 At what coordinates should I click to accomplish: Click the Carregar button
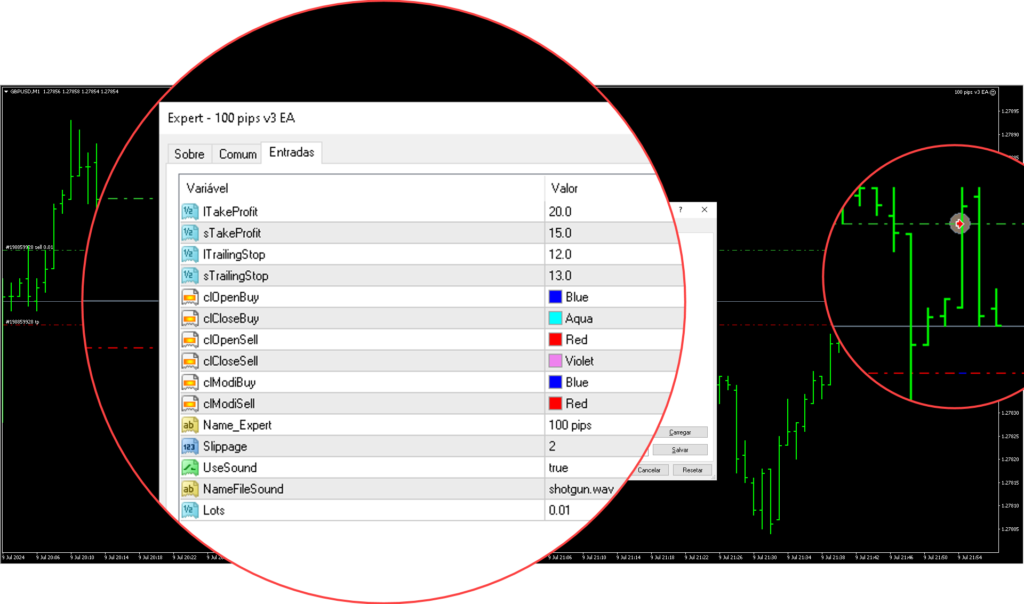(x=681, y=432)
